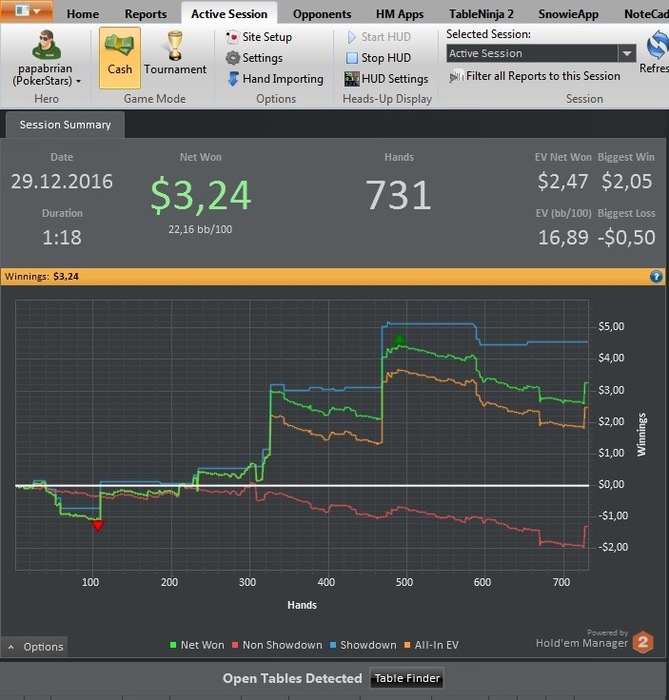Screen dimensions: 669x700
Task: Click the Table Finder button
Action: (x=407, y=679)
